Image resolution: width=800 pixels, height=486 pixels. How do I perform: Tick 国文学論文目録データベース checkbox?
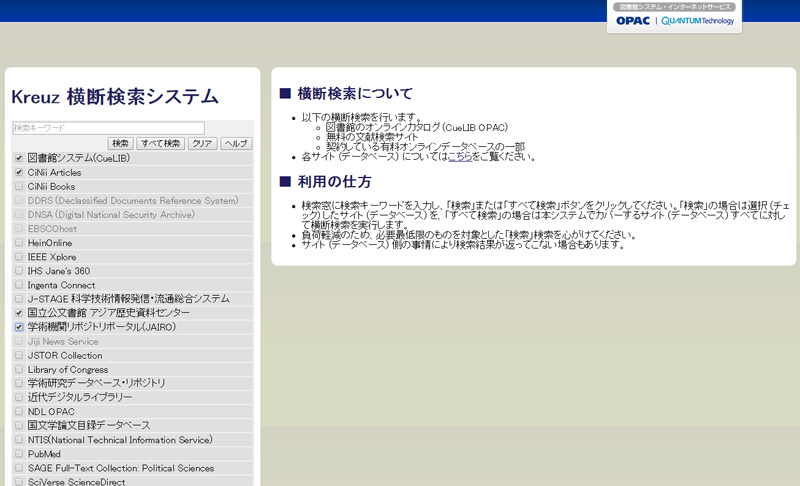pos(19,425)
